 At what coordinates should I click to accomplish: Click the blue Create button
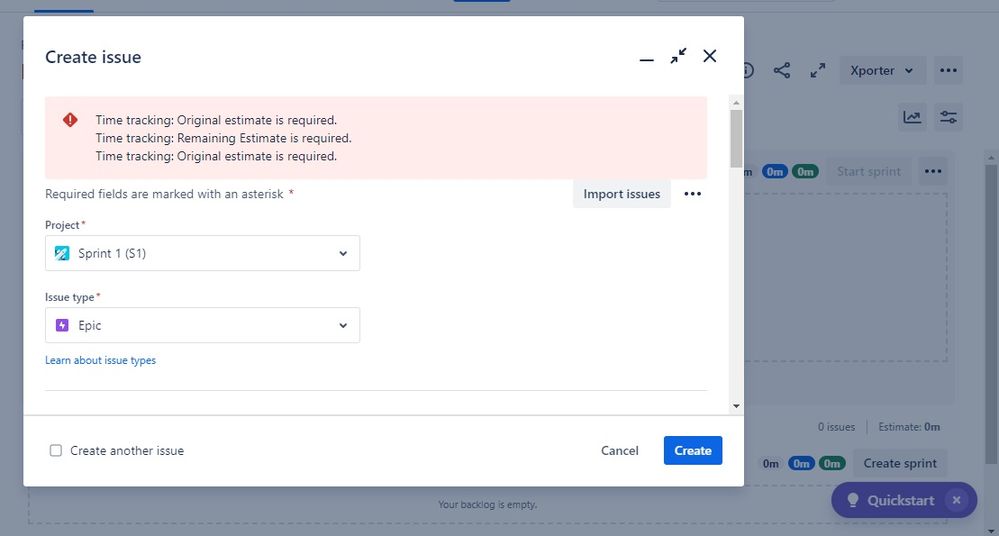[x=693, y=451]
